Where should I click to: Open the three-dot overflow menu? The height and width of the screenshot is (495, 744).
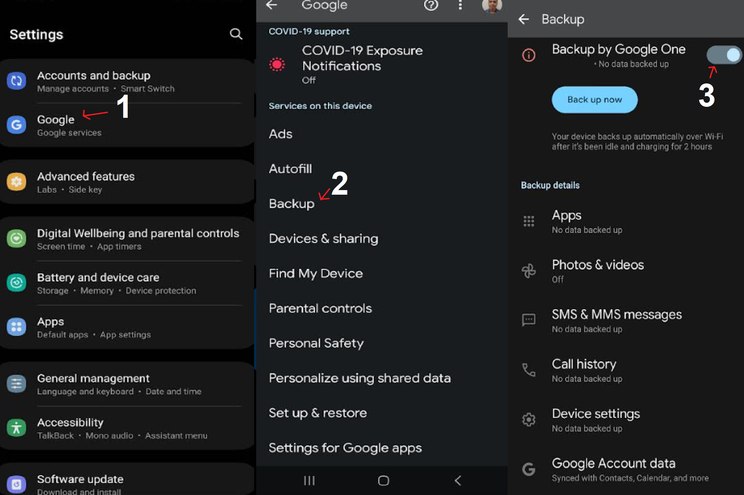460,5
